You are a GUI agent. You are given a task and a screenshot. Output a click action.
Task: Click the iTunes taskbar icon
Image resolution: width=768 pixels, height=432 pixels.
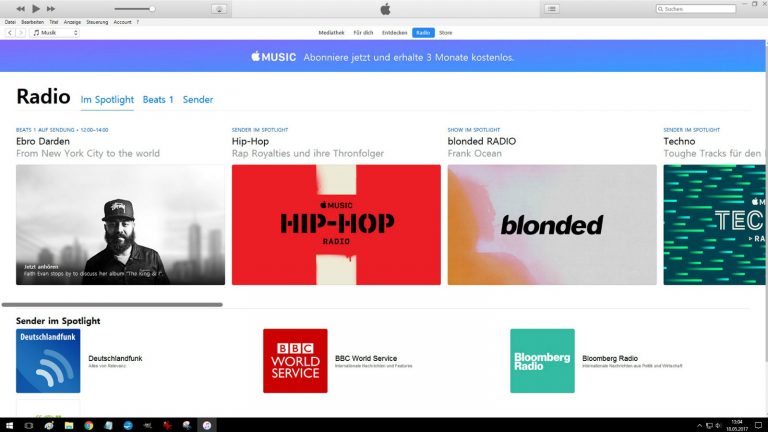[x=207, y=425]
